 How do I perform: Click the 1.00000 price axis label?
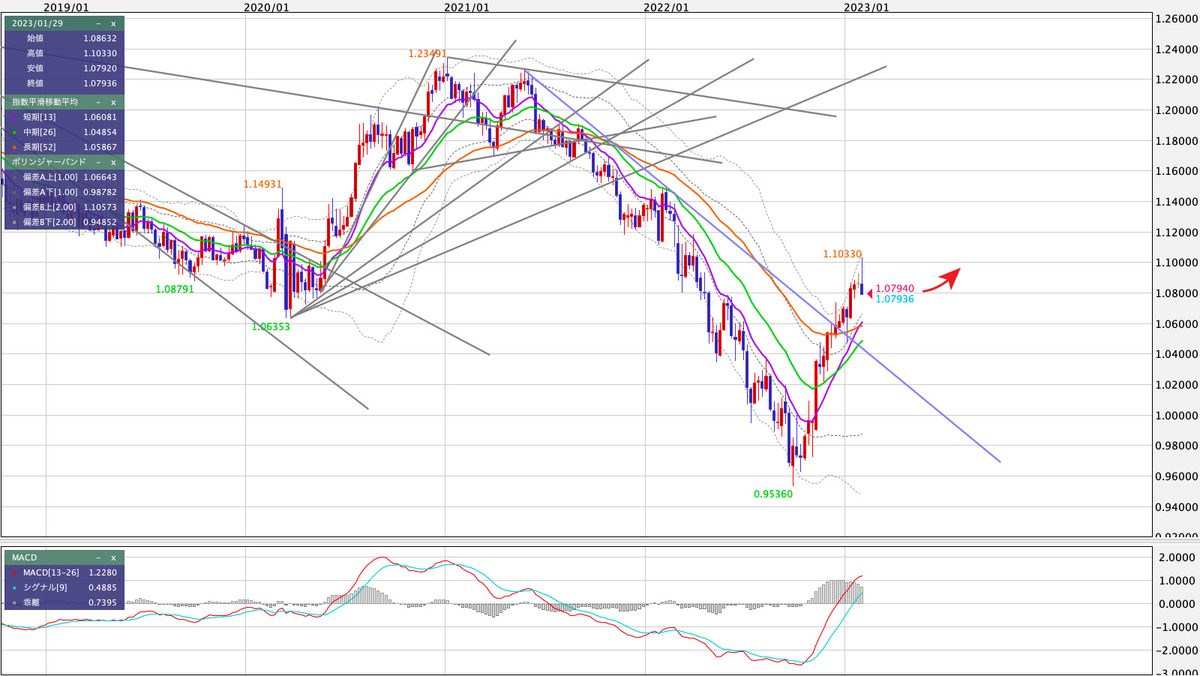coord(1176,416)
